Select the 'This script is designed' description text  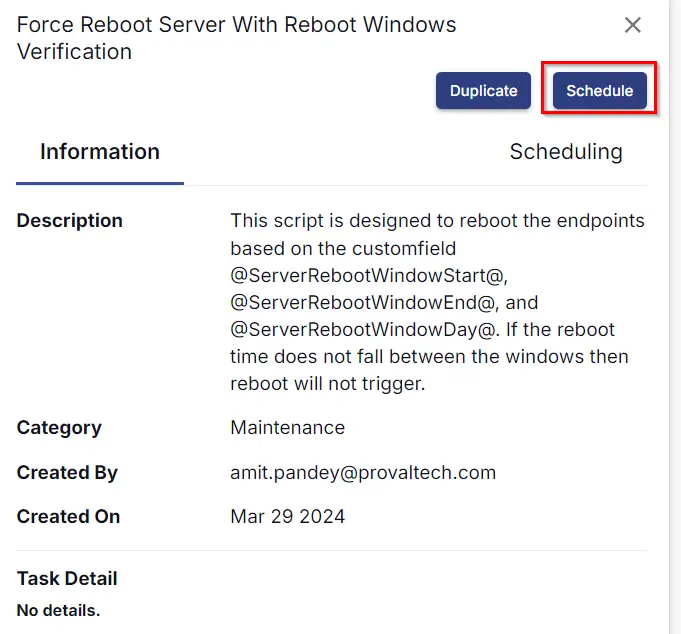[437, 302]
